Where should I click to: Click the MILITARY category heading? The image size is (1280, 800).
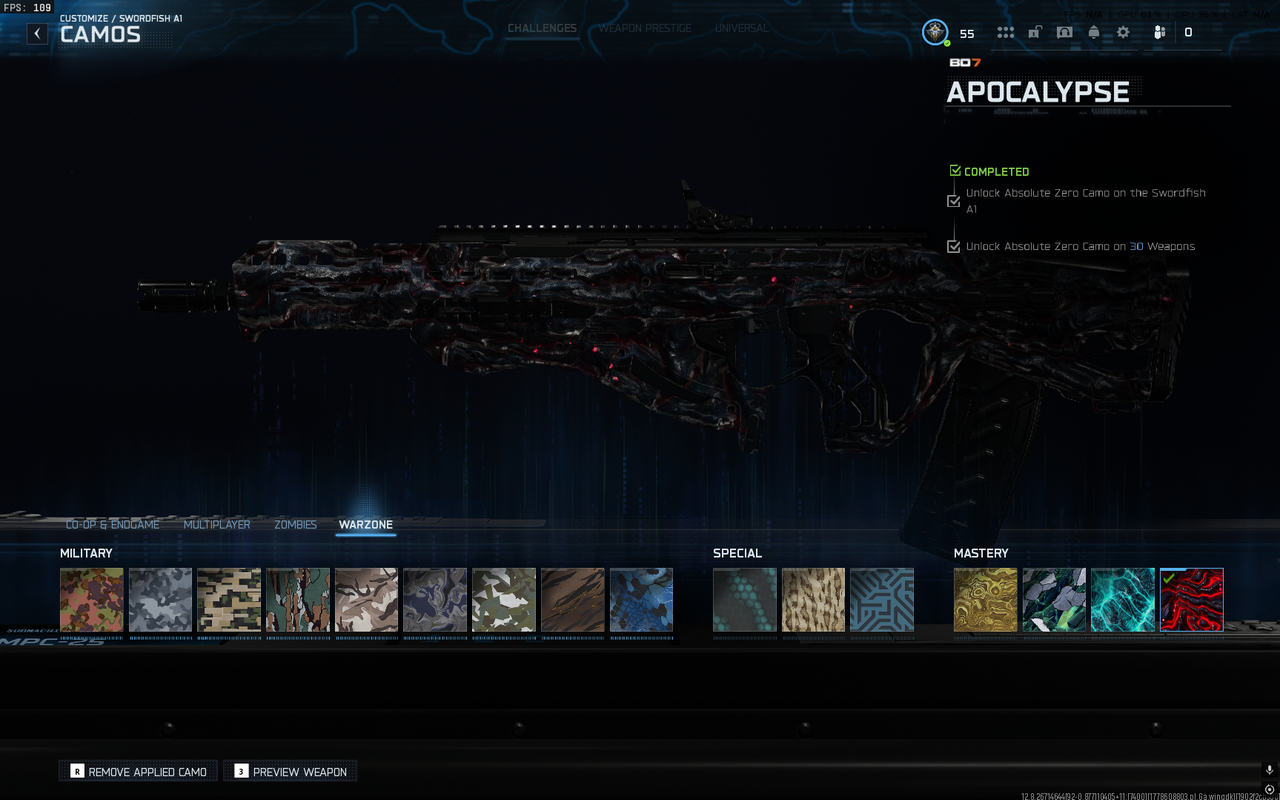pos(86,553)
